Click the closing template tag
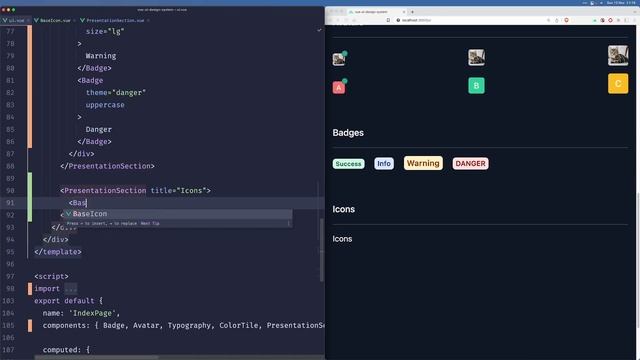This screenshot has width=640, height=360. coord(58,252)
